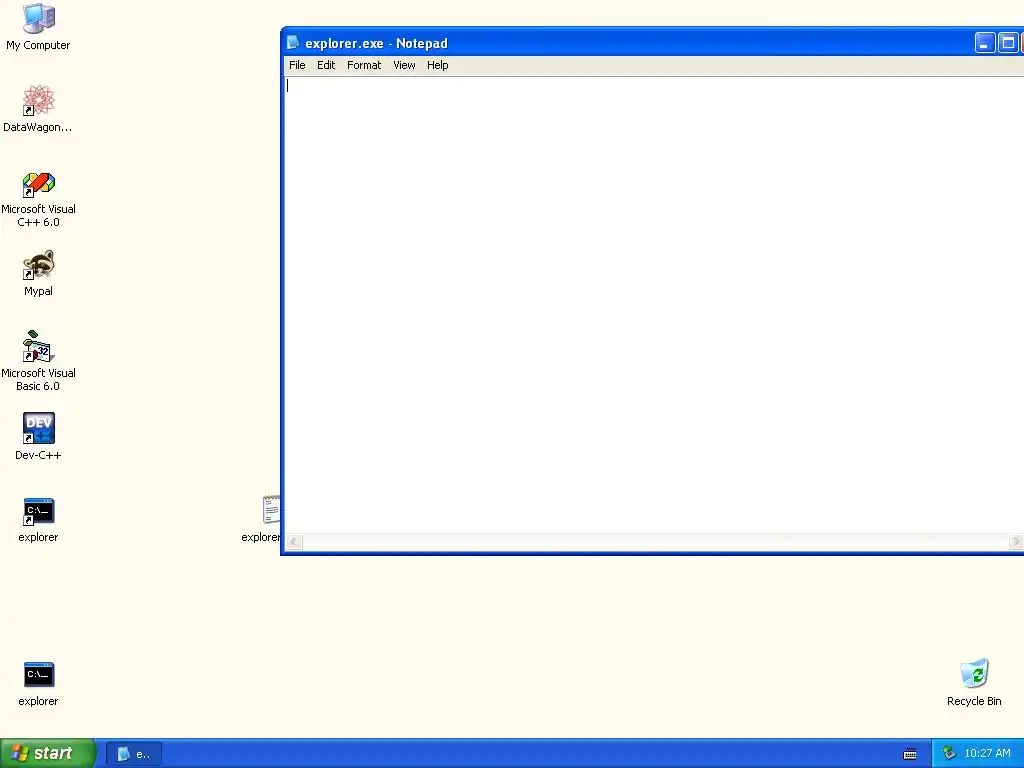Open the Help menu in Notepad
The height and width of the screenshot is (768, 1024).
pyautogui.click(x=438, y=65)
